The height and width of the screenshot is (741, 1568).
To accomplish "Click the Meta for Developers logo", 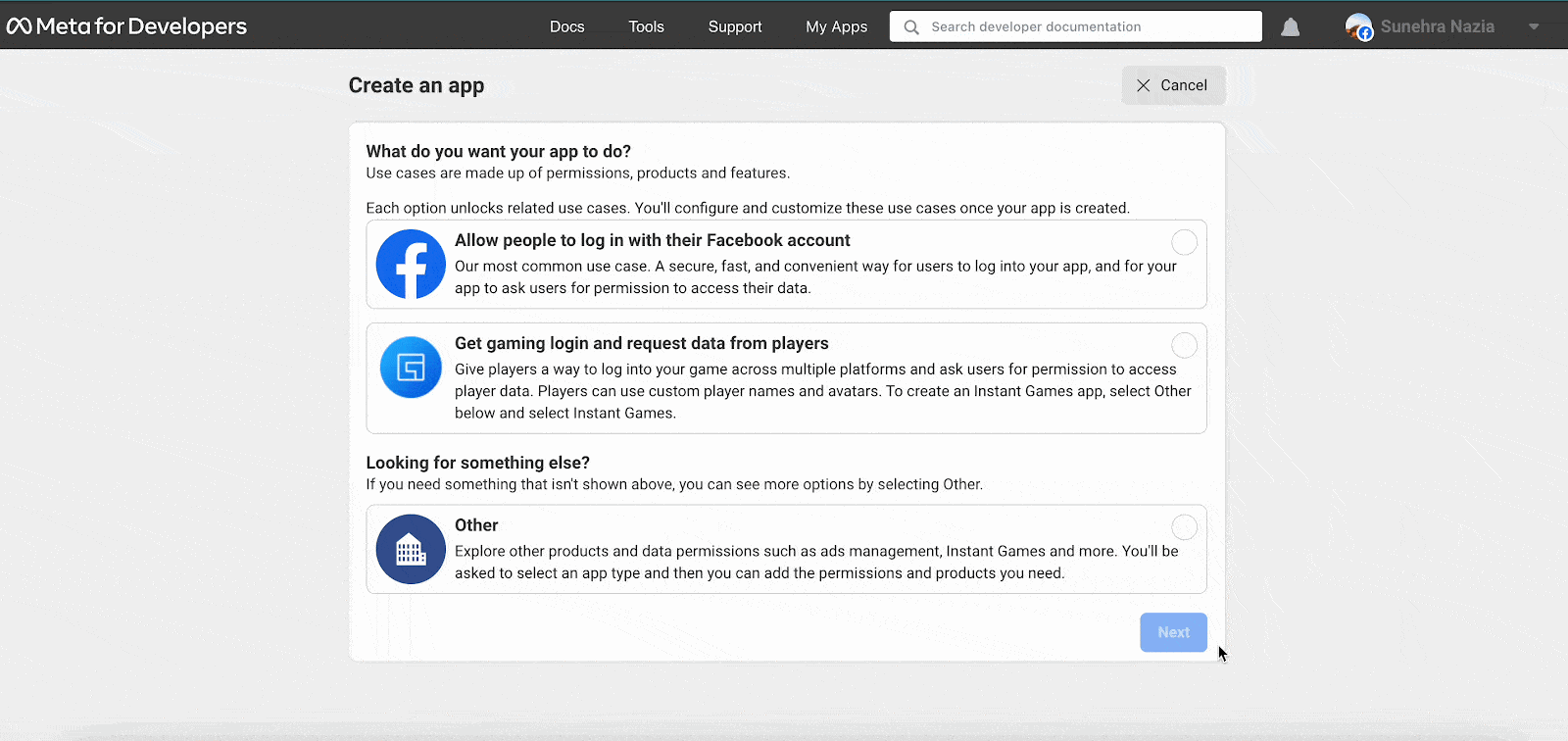I will (127, 26).
